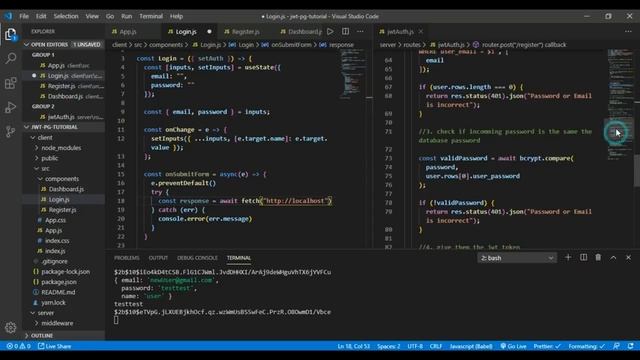Screen dimensions: 640x360
Task: Open the Manage gear settings icon
Action: [x=11, y=327]
